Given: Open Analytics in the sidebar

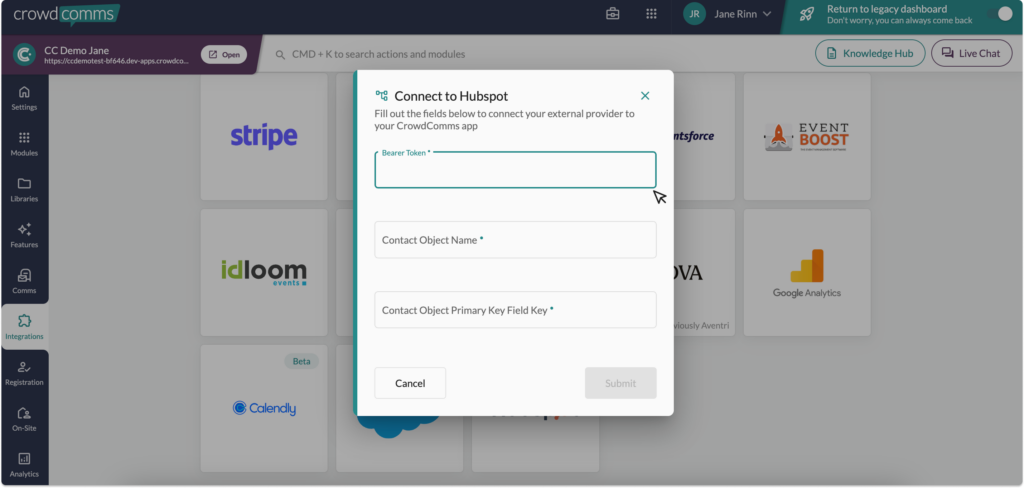Looking at the screenshot, I should 24,464.
